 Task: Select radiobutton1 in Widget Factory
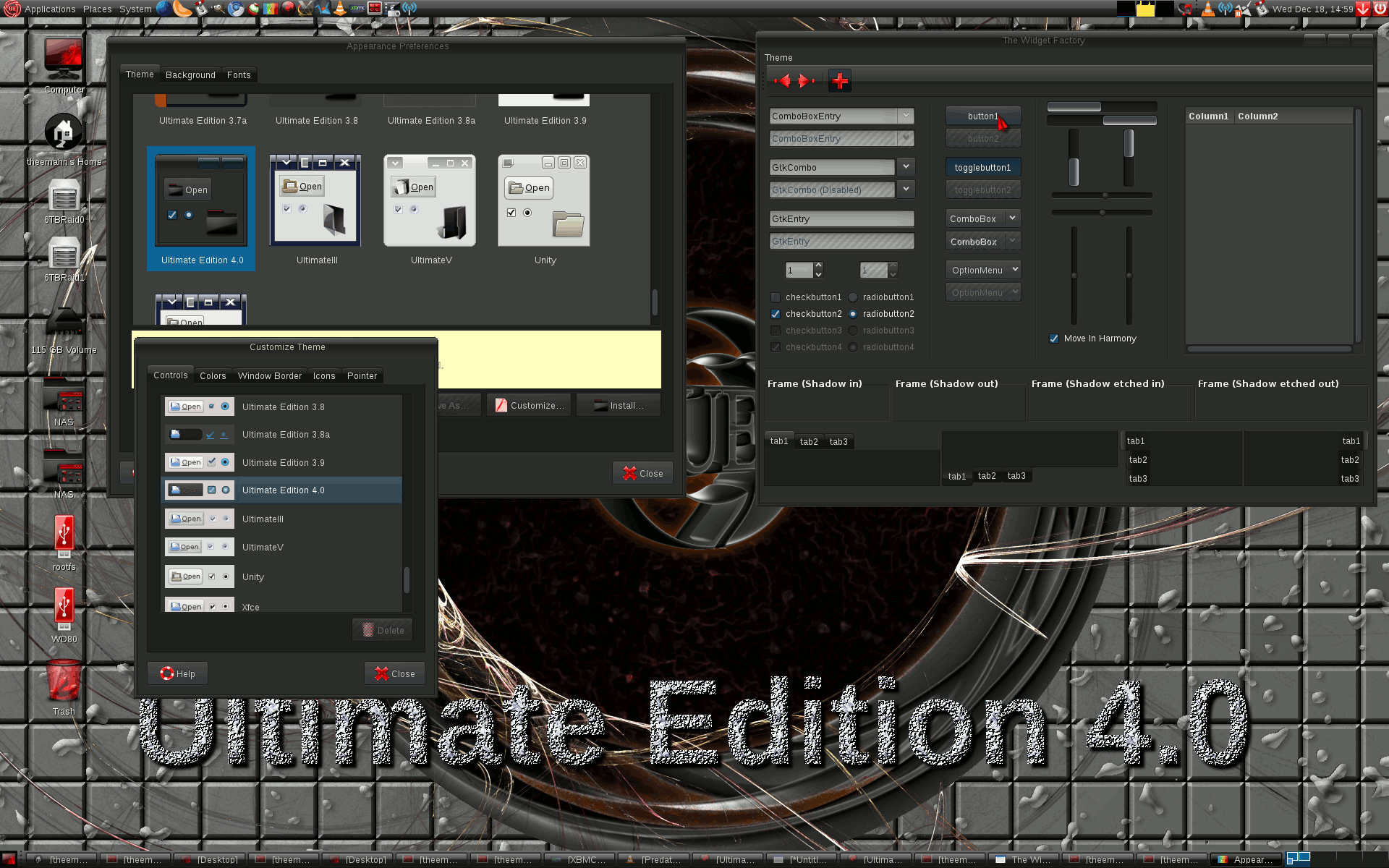[x=853, y=297]
